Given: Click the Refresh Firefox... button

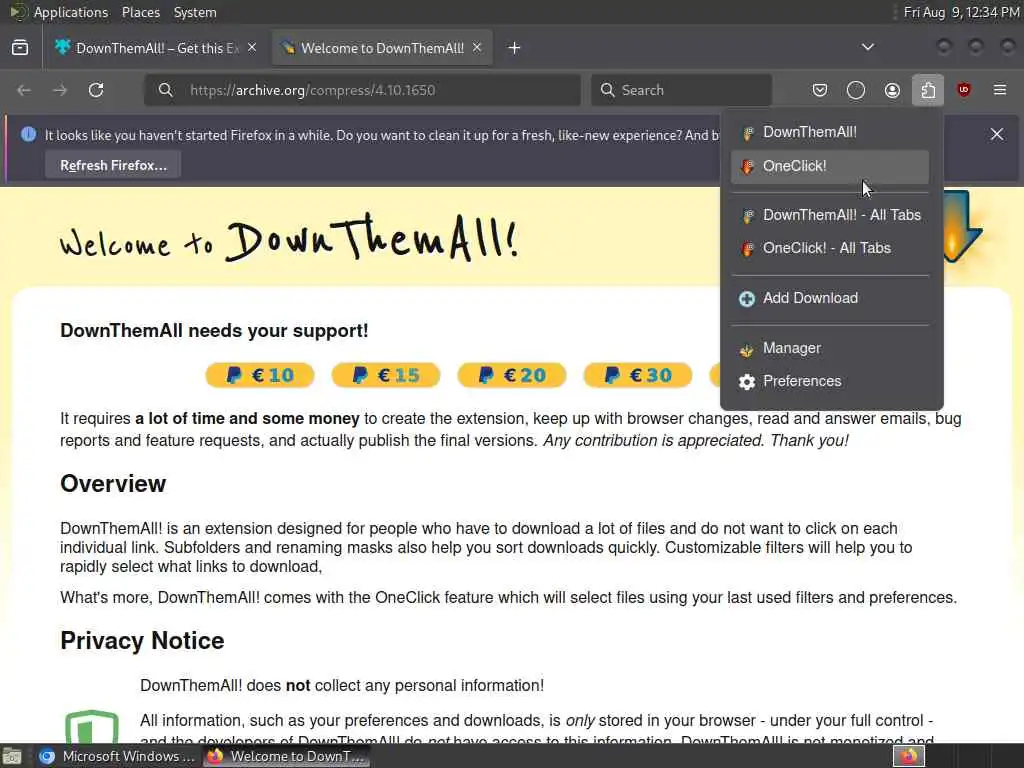Looking at the screenshot, I should pyautogui.click(x=113, y=165).
